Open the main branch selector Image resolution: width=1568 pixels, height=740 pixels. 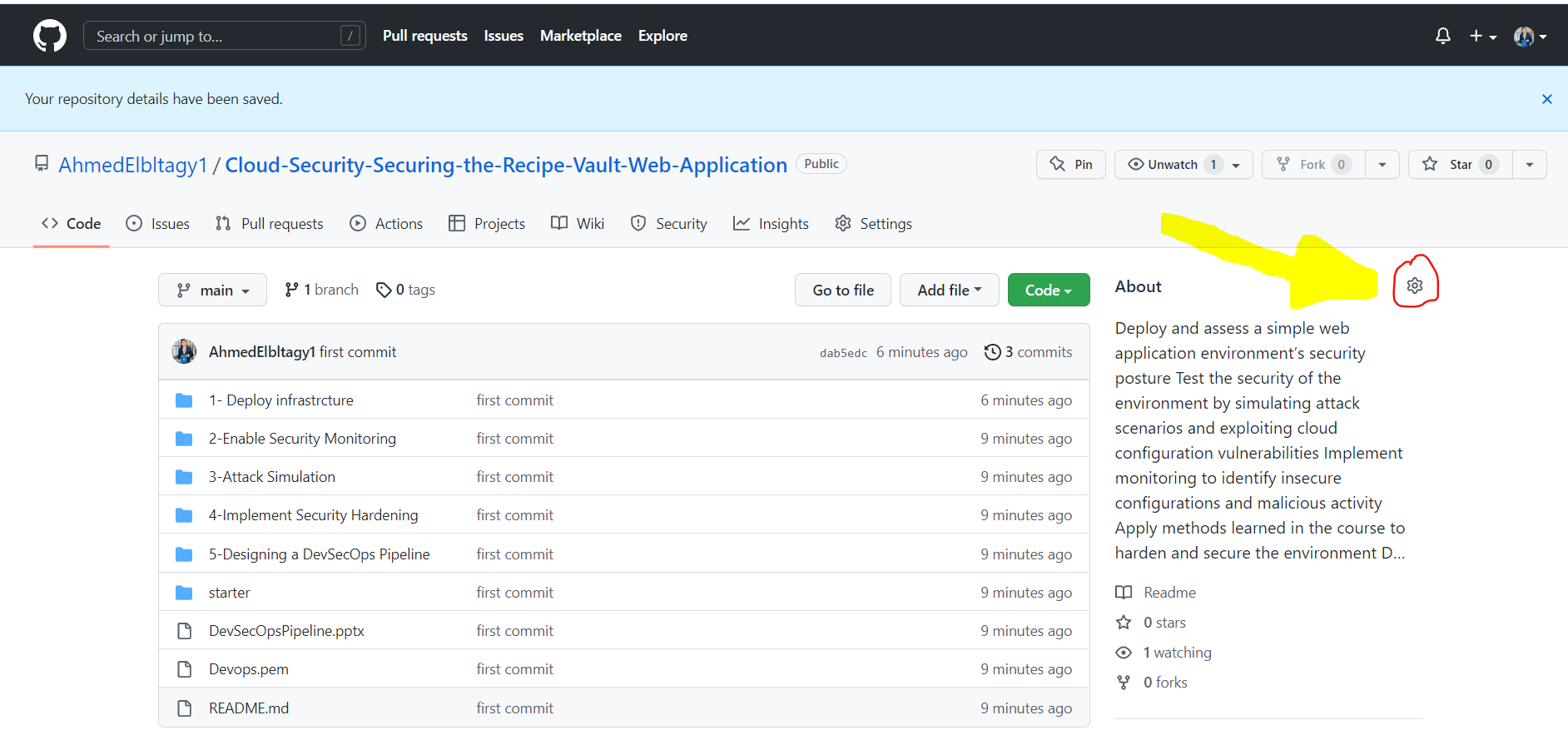click(212, 290)
